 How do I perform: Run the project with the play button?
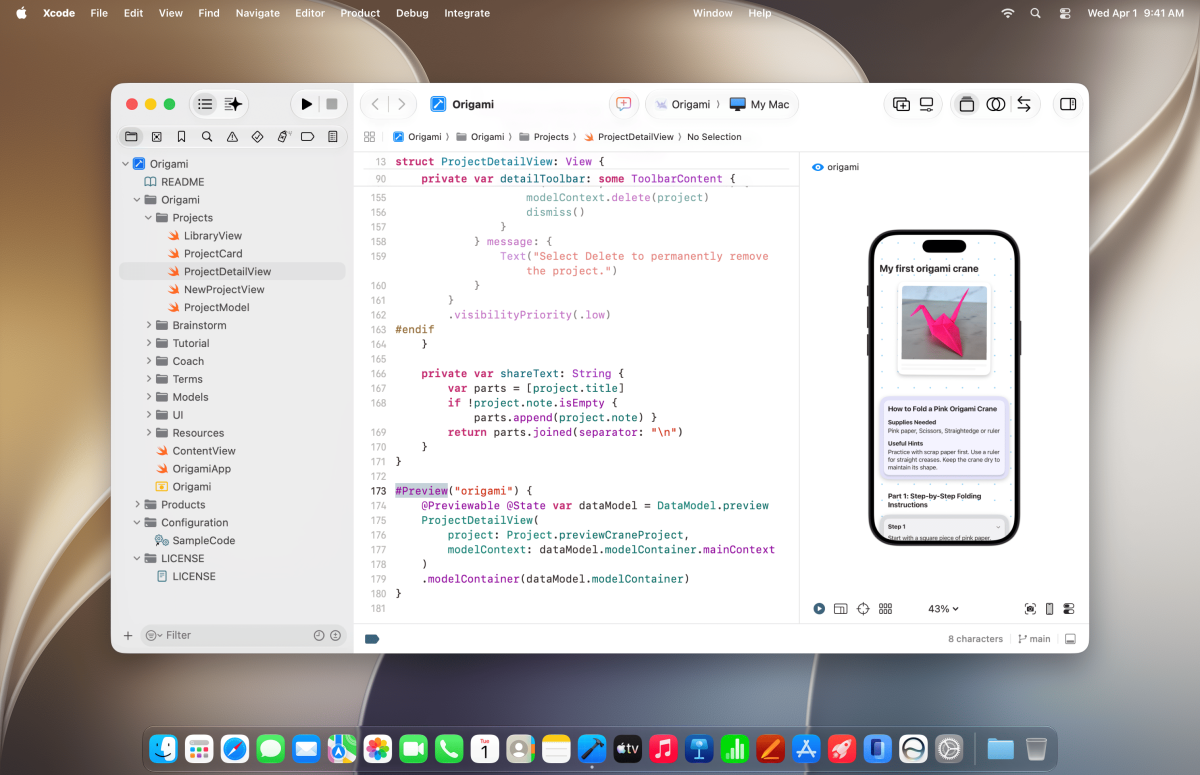tap(306, 104)
